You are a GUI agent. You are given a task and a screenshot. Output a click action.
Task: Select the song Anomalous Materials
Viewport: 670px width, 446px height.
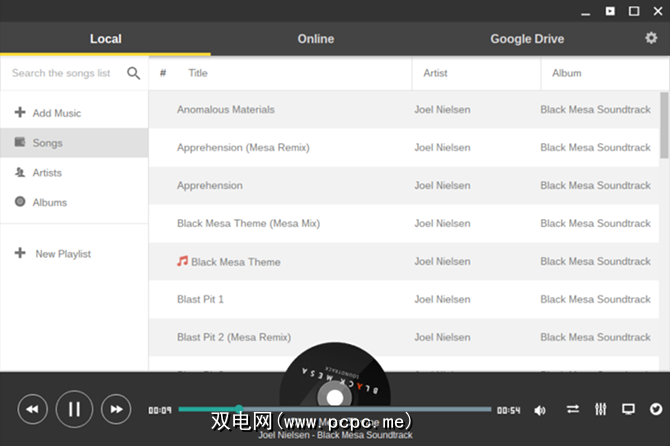(x=226, y=109)
